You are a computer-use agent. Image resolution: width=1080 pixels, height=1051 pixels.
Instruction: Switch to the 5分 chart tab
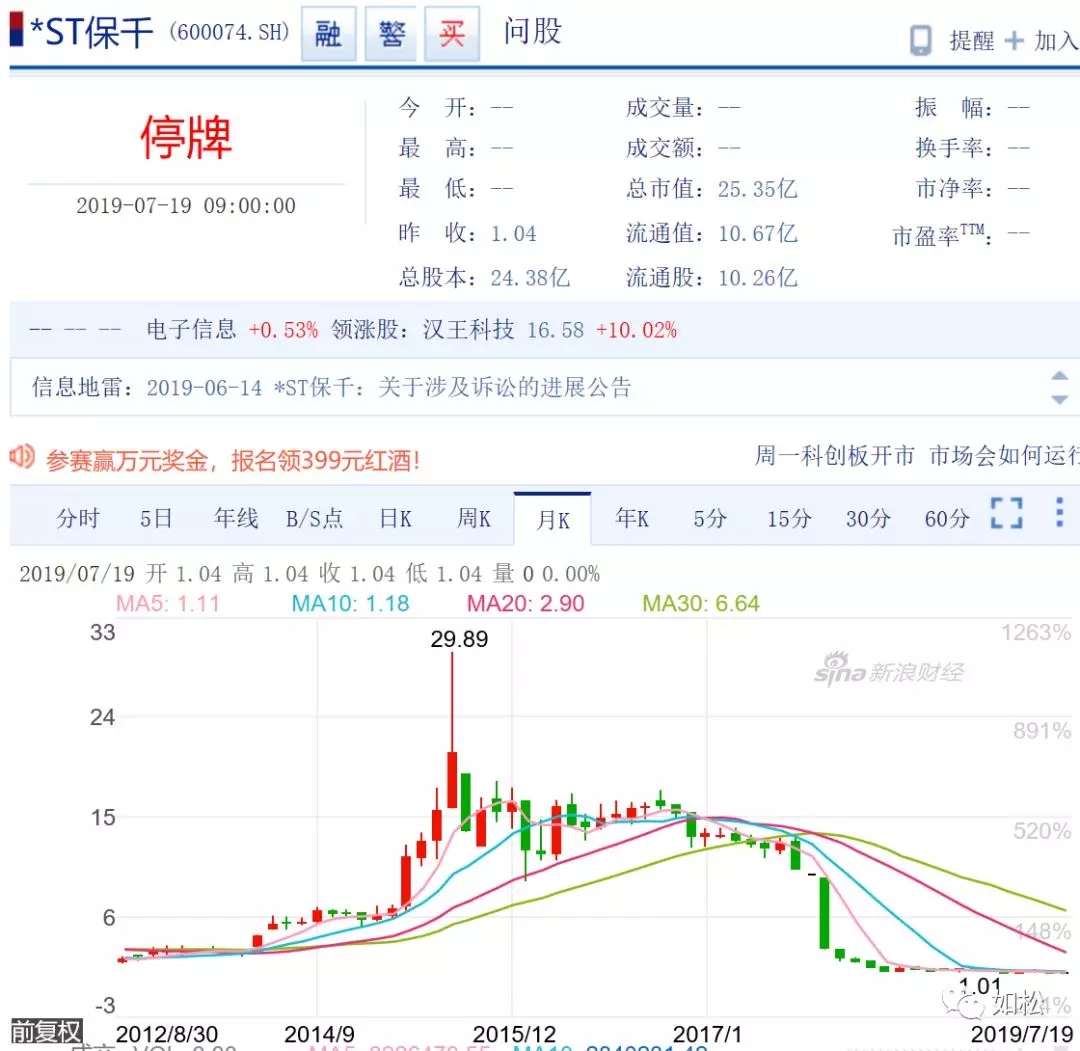(x=709, y=519)
